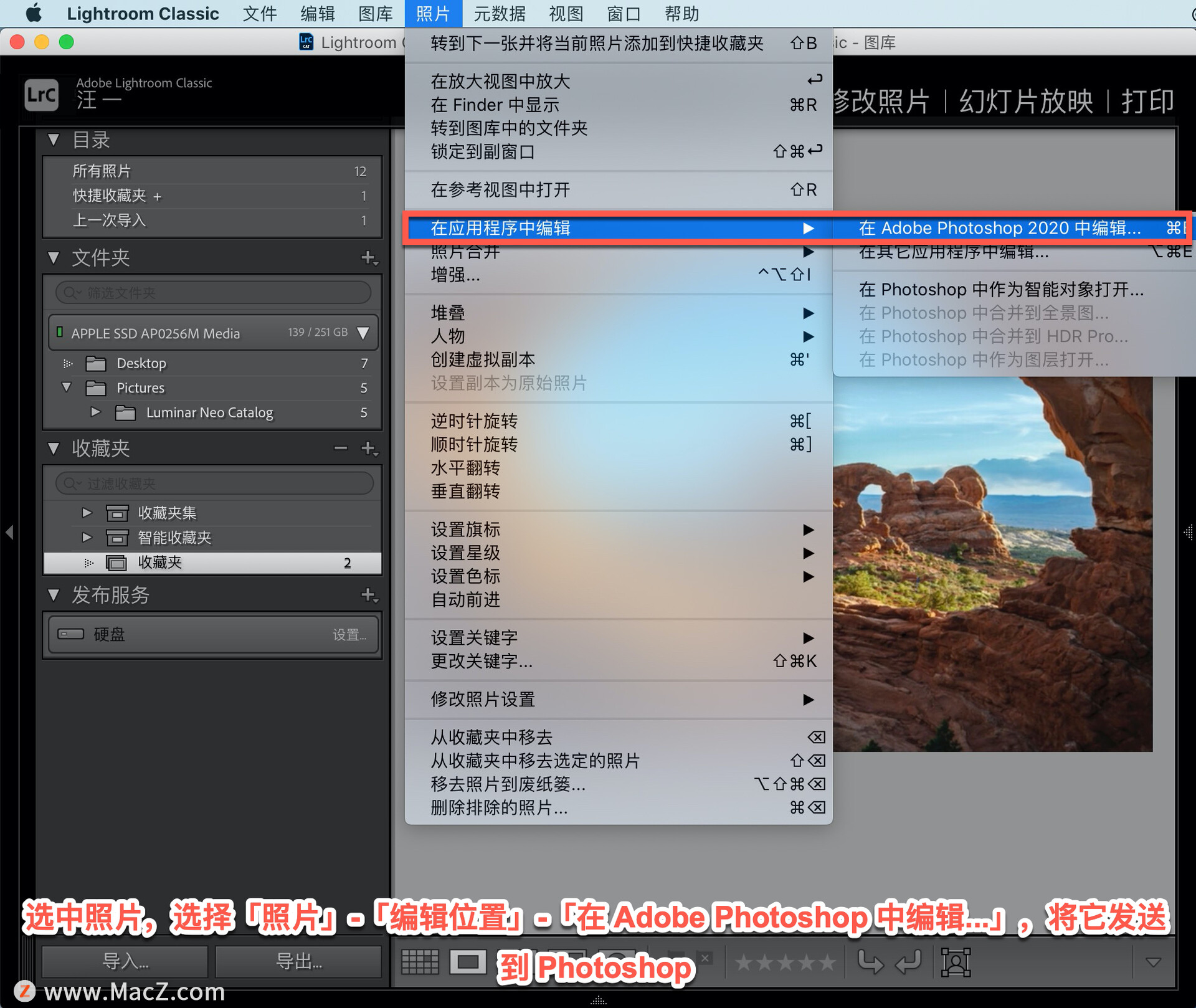The image size is (1196, 1008).
Task: Switch to grid view in toolbar
Action: coord(420,962)
